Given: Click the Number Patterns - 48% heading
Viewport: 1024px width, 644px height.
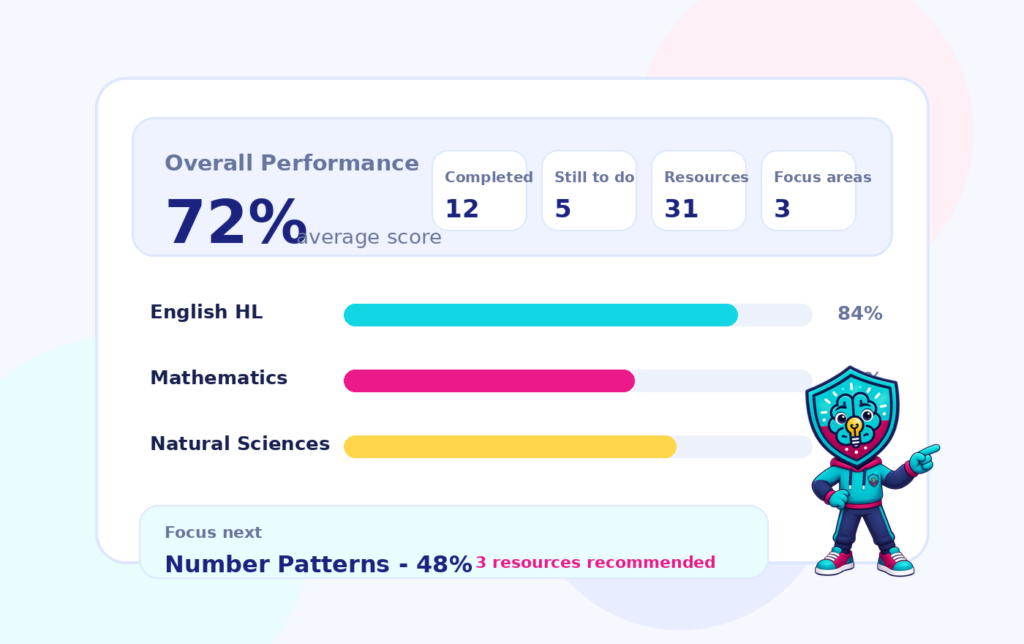Looking at the screenshot, I should pyautogui.click(x=318, y=564).
